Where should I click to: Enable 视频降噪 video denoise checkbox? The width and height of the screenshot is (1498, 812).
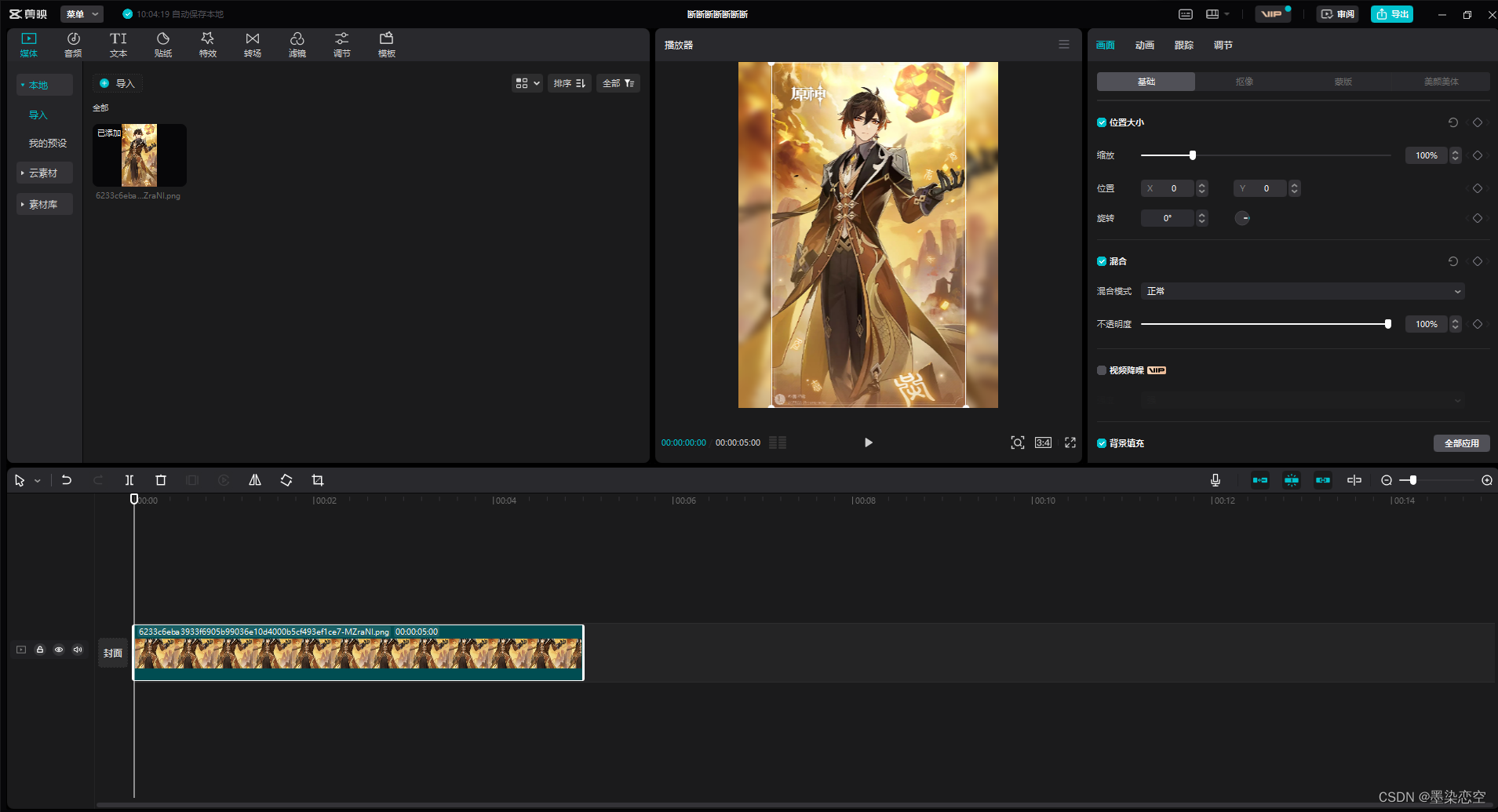(1102, 370)
